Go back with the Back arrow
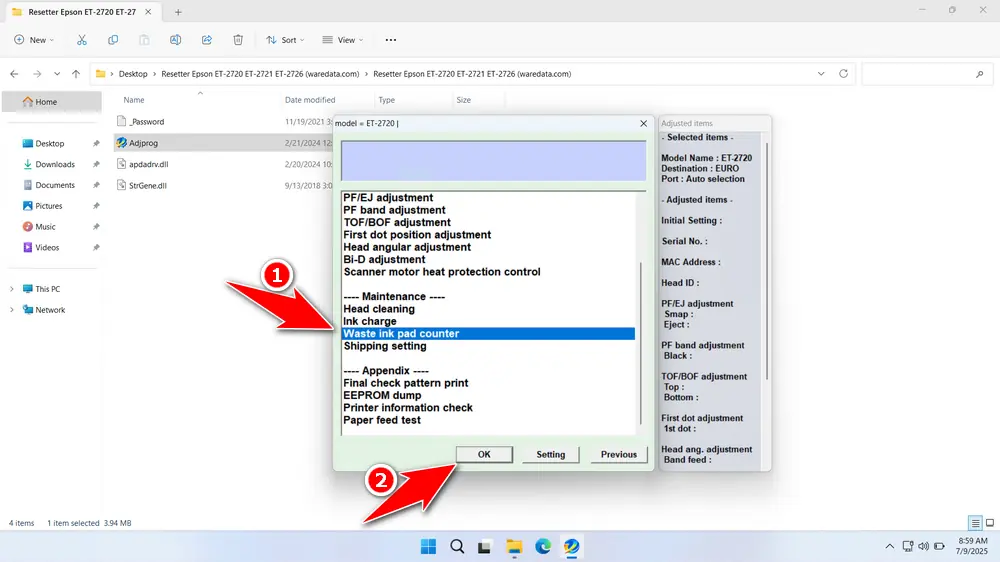Image resolution: width=1000 pixels, height=562 pixels. 14,74
